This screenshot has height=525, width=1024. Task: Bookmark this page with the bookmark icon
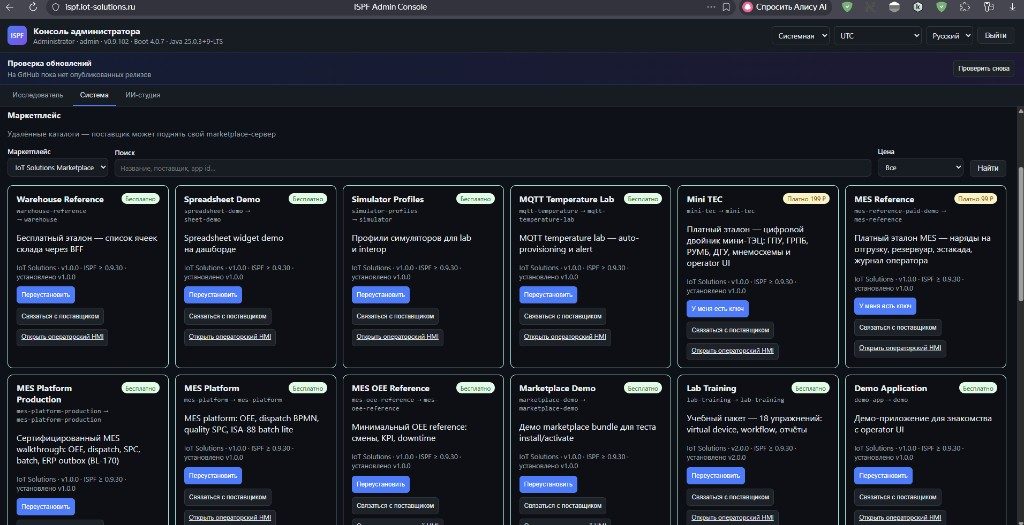pyautogui.click(x=727, y=7)
